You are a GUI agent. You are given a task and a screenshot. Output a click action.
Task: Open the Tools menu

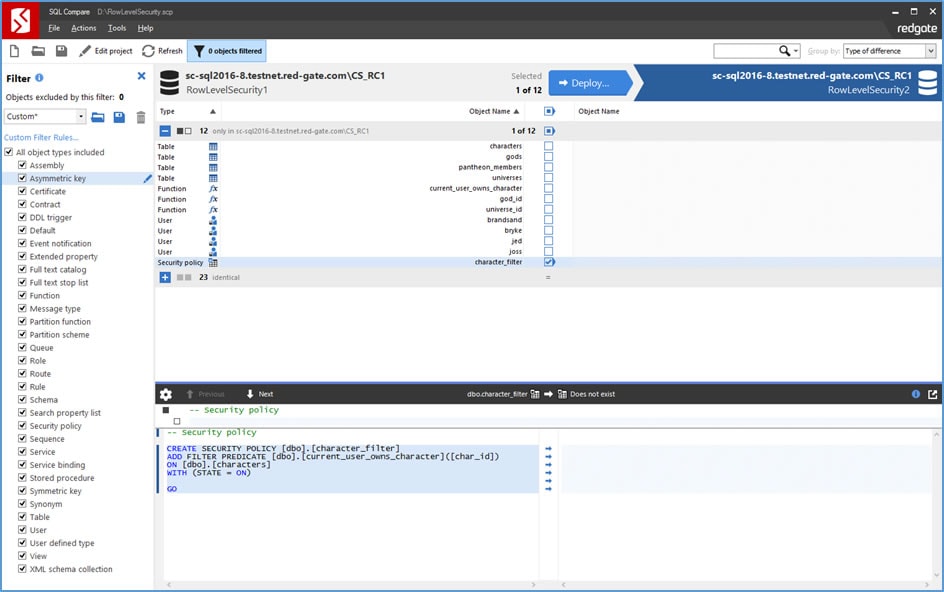click(x=117, y=28)
